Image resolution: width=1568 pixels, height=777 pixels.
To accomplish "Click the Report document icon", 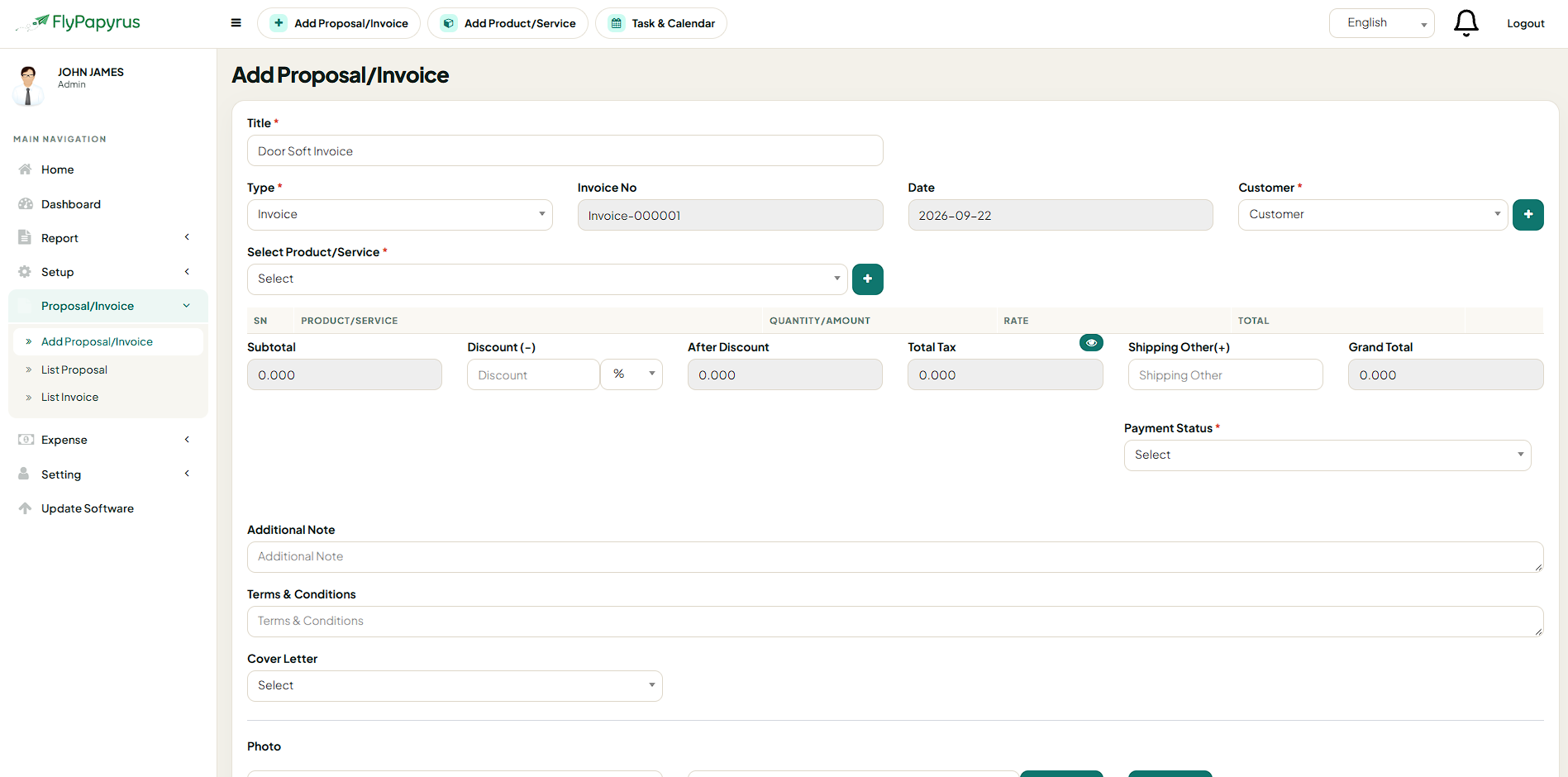I will coord(25,238).
